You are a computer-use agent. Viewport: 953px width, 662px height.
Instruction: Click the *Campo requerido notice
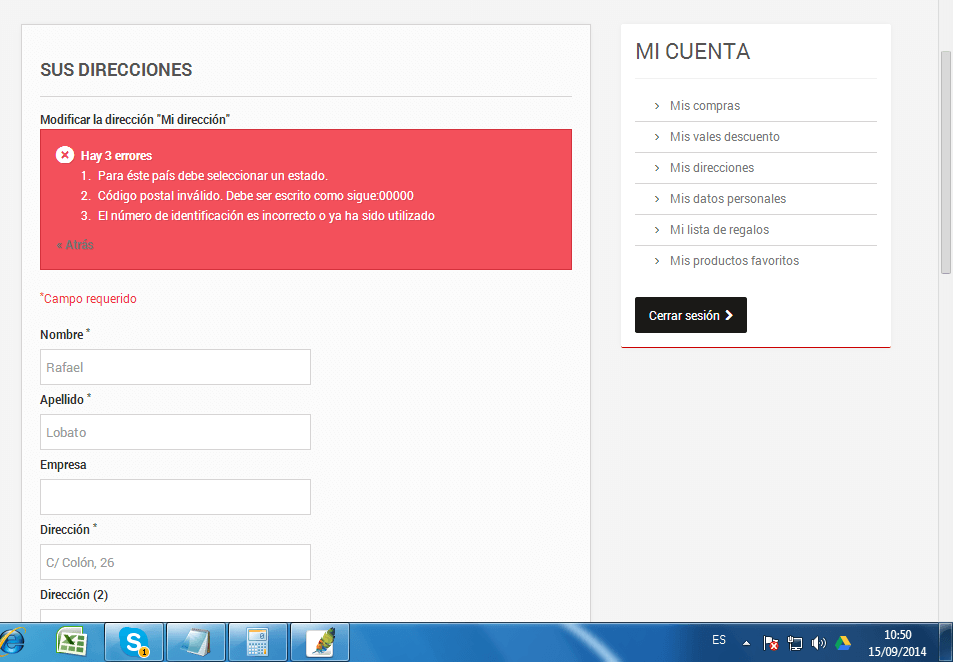(88, 298)
